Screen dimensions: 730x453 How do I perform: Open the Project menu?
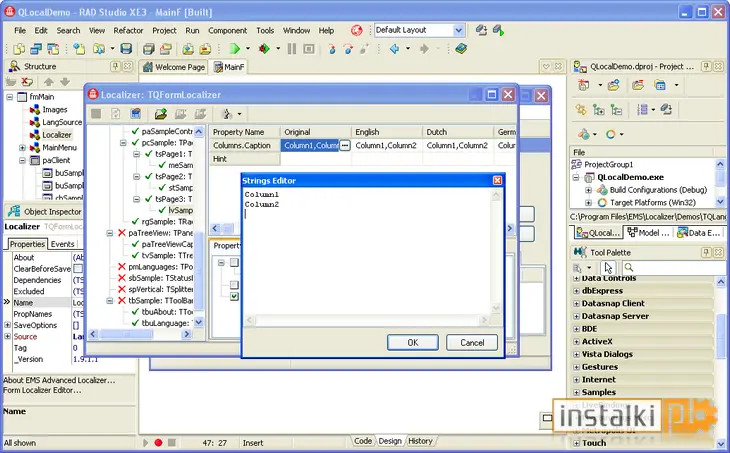pos(164,31)
